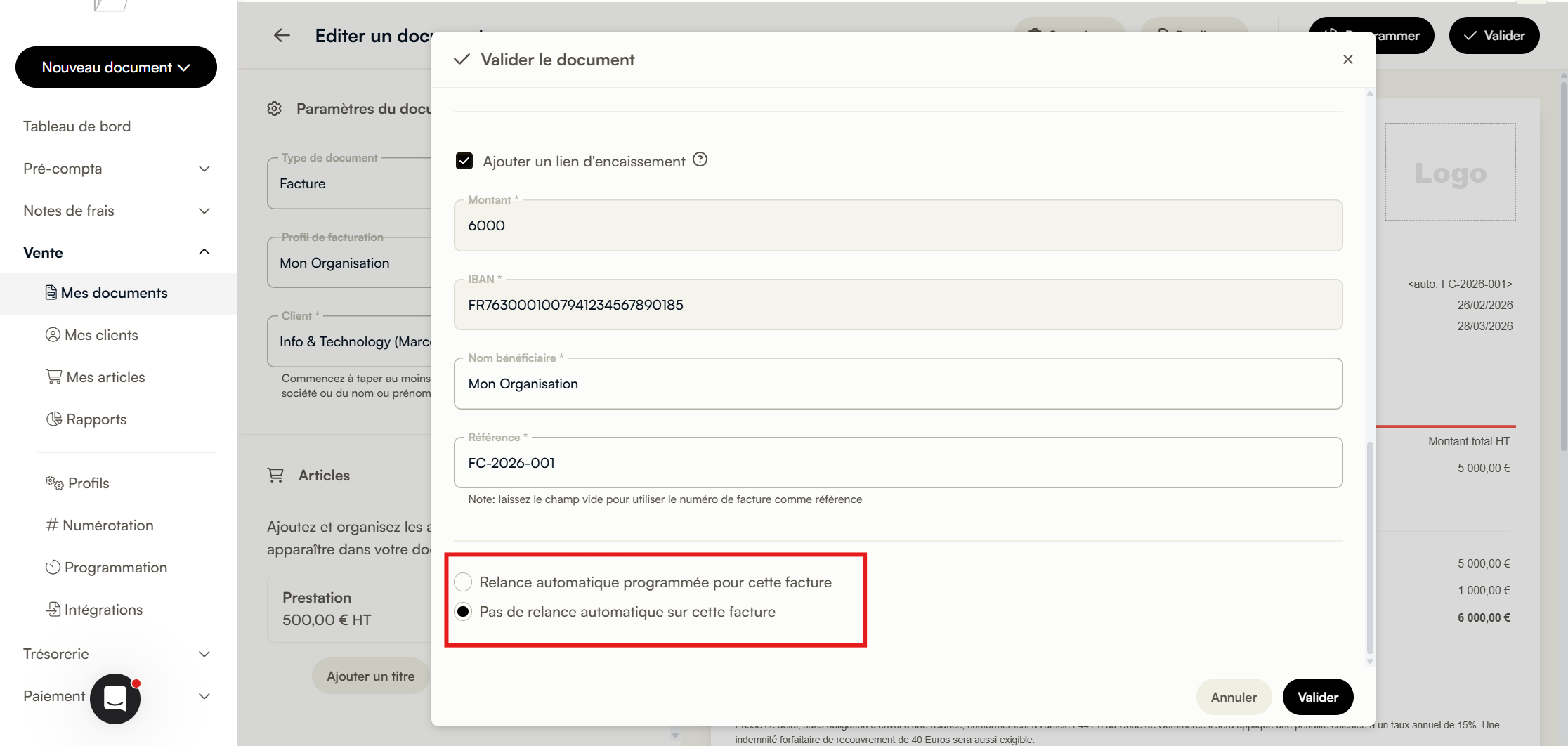Viewport: 1568px width, 746px height.
Task: Click the Client field Info & Technology
Action: [x=349, y=341]
